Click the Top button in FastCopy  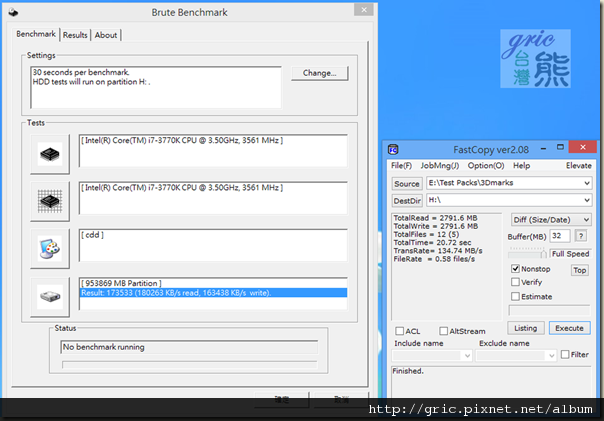coord(579,270)
